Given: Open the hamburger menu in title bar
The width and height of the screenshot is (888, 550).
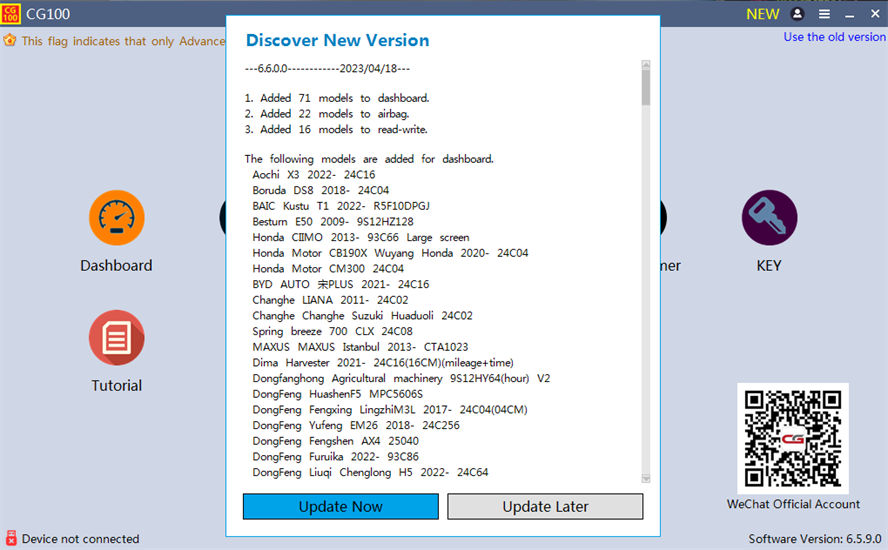Looking at the screenshot, I should click(x=824, y=14).
